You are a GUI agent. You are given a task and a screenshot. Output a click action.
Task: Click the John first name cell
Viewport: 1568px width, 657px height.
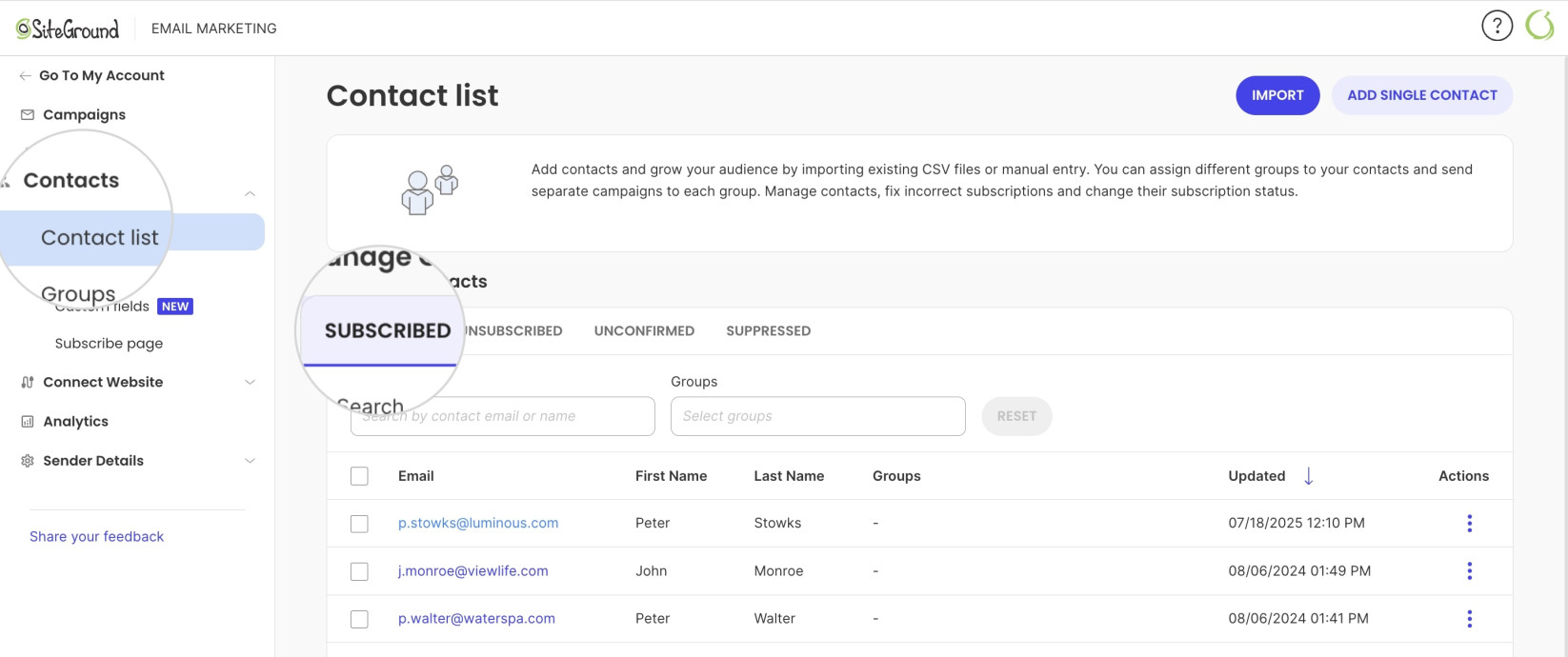click(x=651, y=570)
